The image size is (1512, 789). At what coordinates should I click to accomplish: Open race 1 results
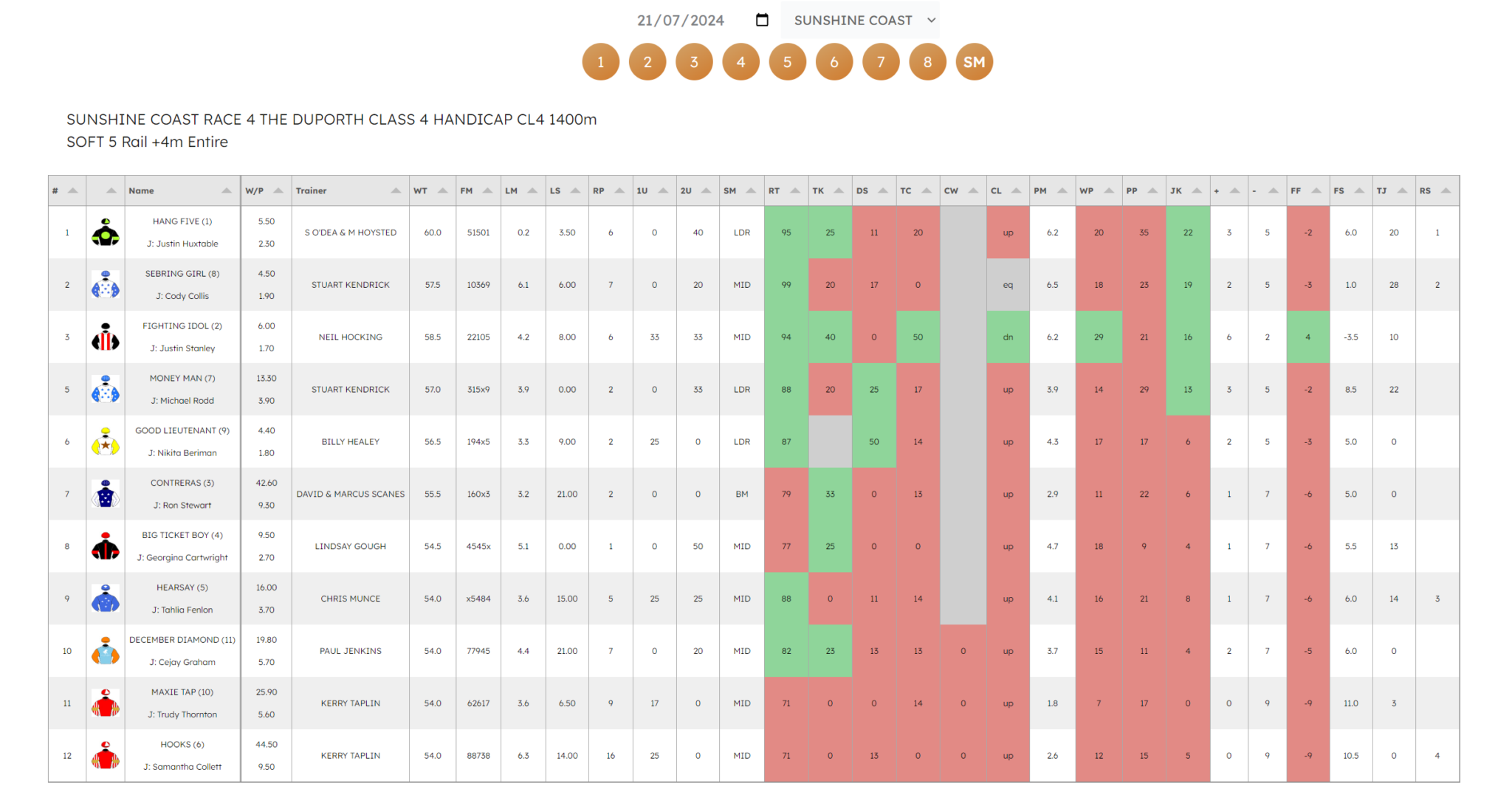[x=600, y=61]
